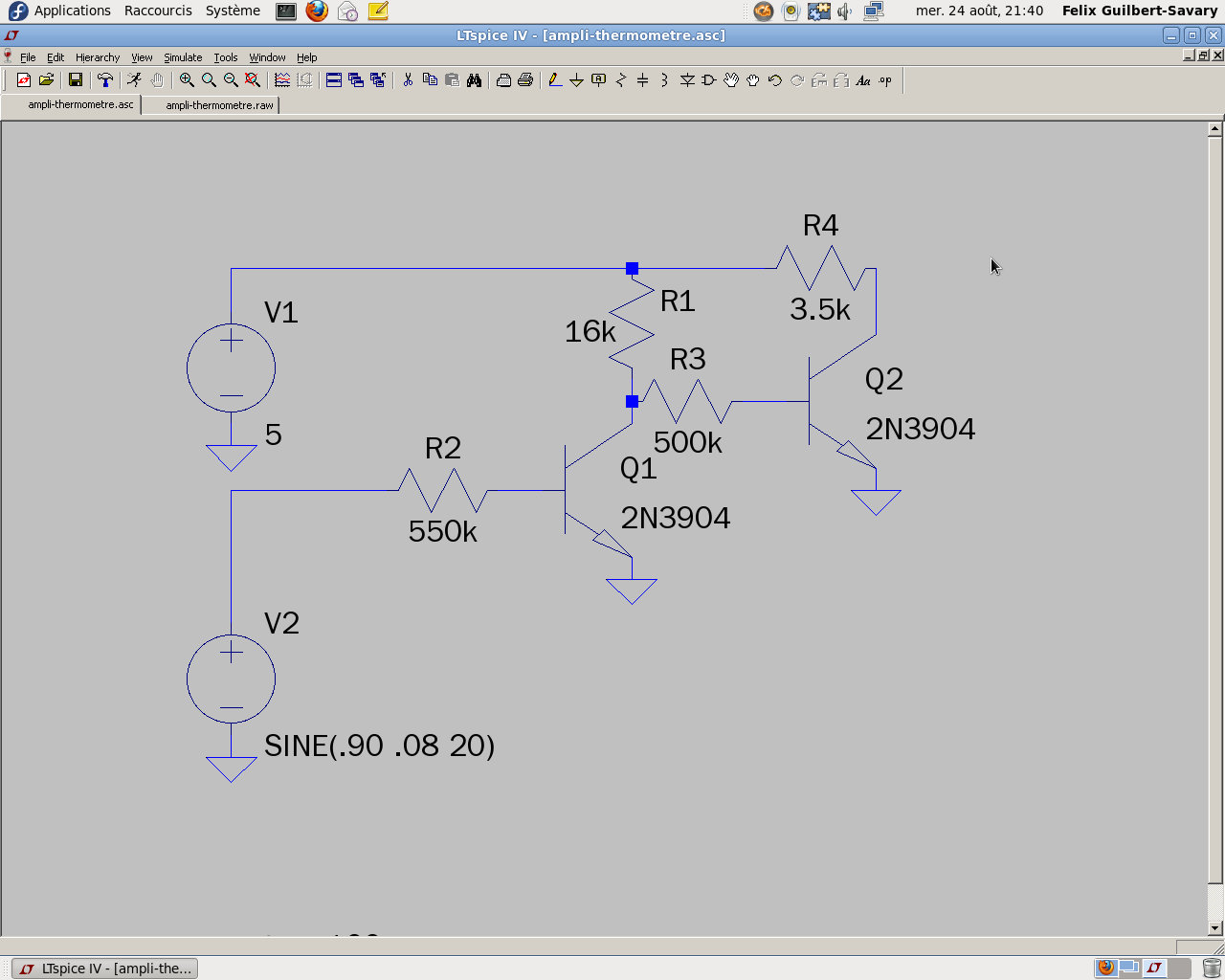Open the Trash icon in bottom panel

[1212, 968]
